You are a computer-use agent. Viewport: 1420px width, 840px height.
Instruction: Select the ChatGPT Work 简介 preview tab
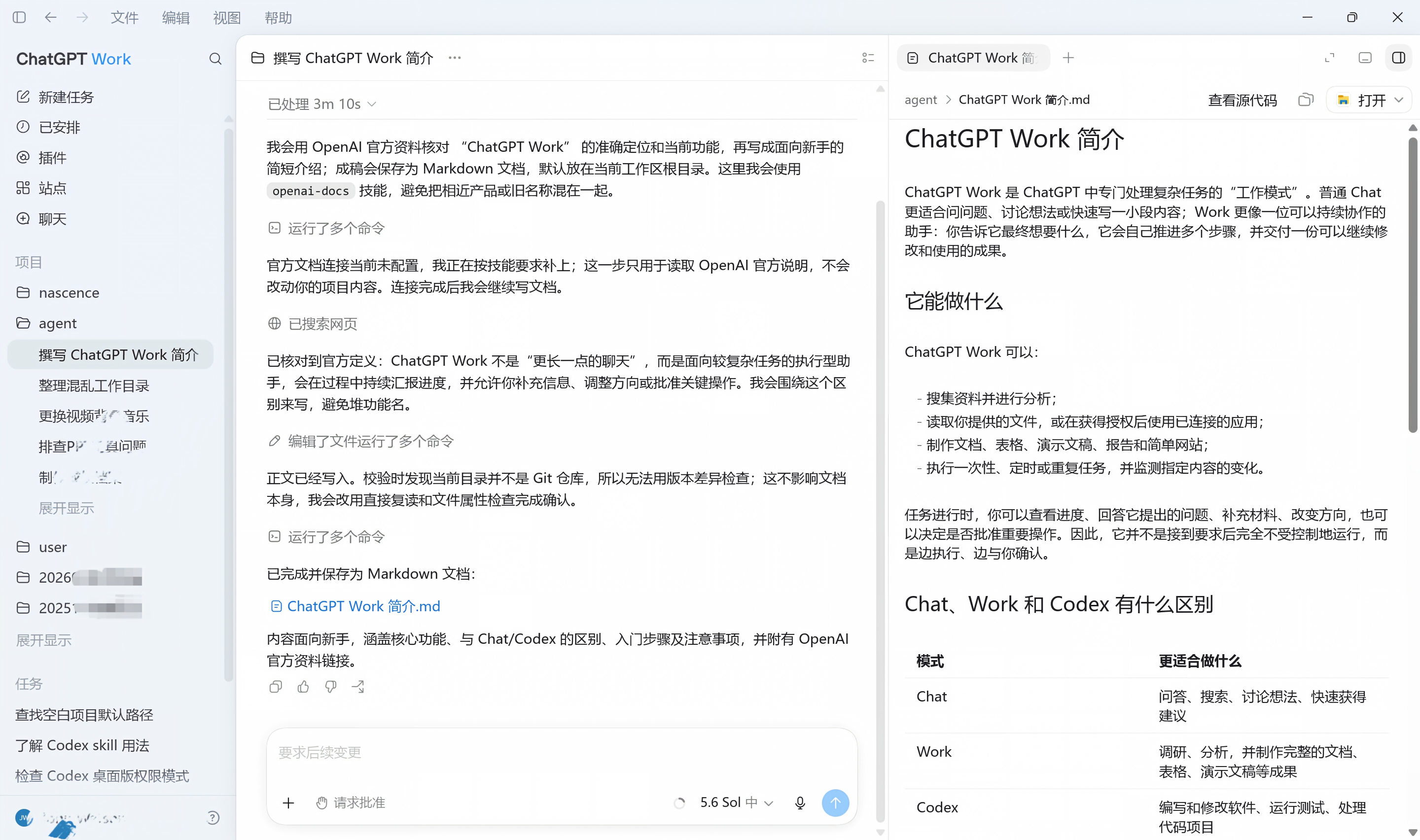click(x=973, y=58)
